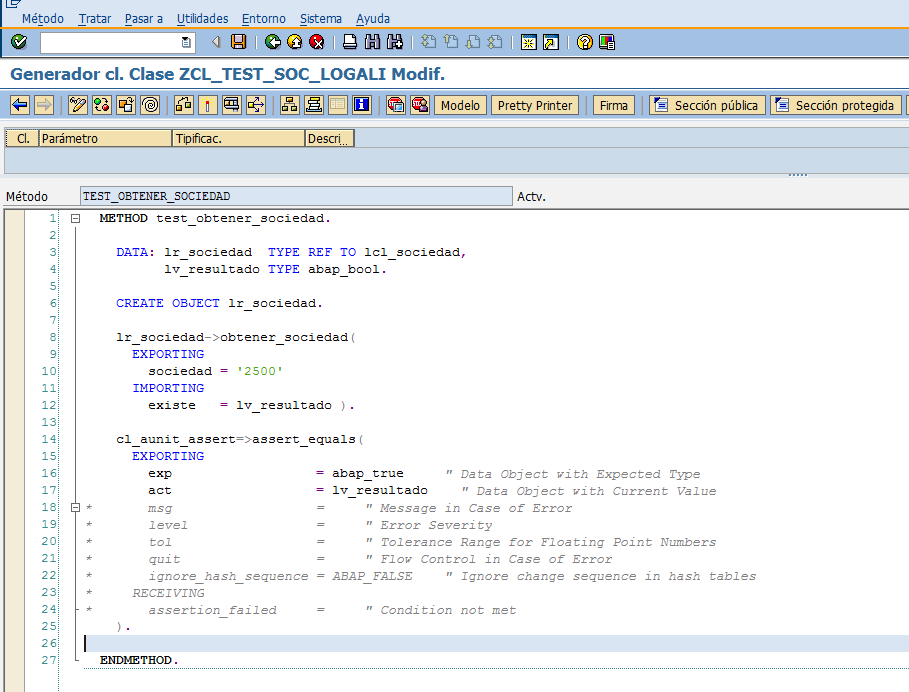
Task: Click the Where-Used List icon
Action: pos(256,105)
